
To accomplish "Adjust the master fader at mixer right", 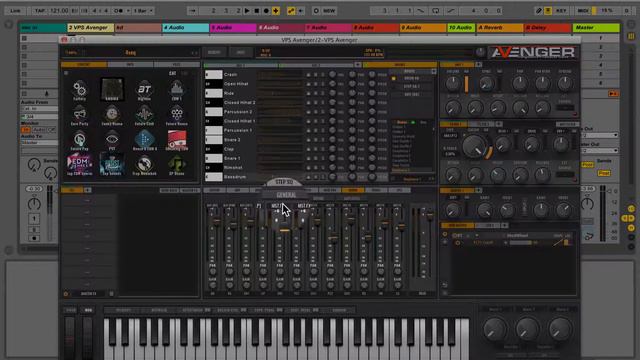I will point(429,216).
